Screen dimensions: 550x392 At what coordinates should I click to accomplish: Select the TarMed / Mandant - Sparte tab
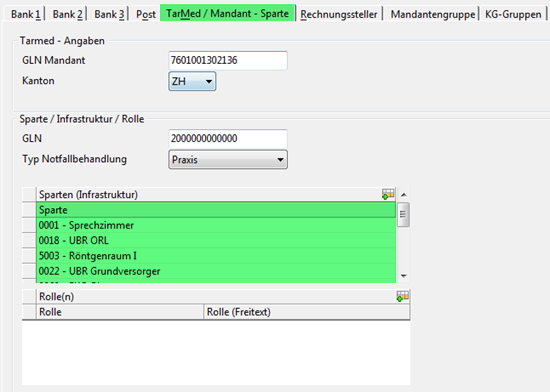[x=227, y=13]
